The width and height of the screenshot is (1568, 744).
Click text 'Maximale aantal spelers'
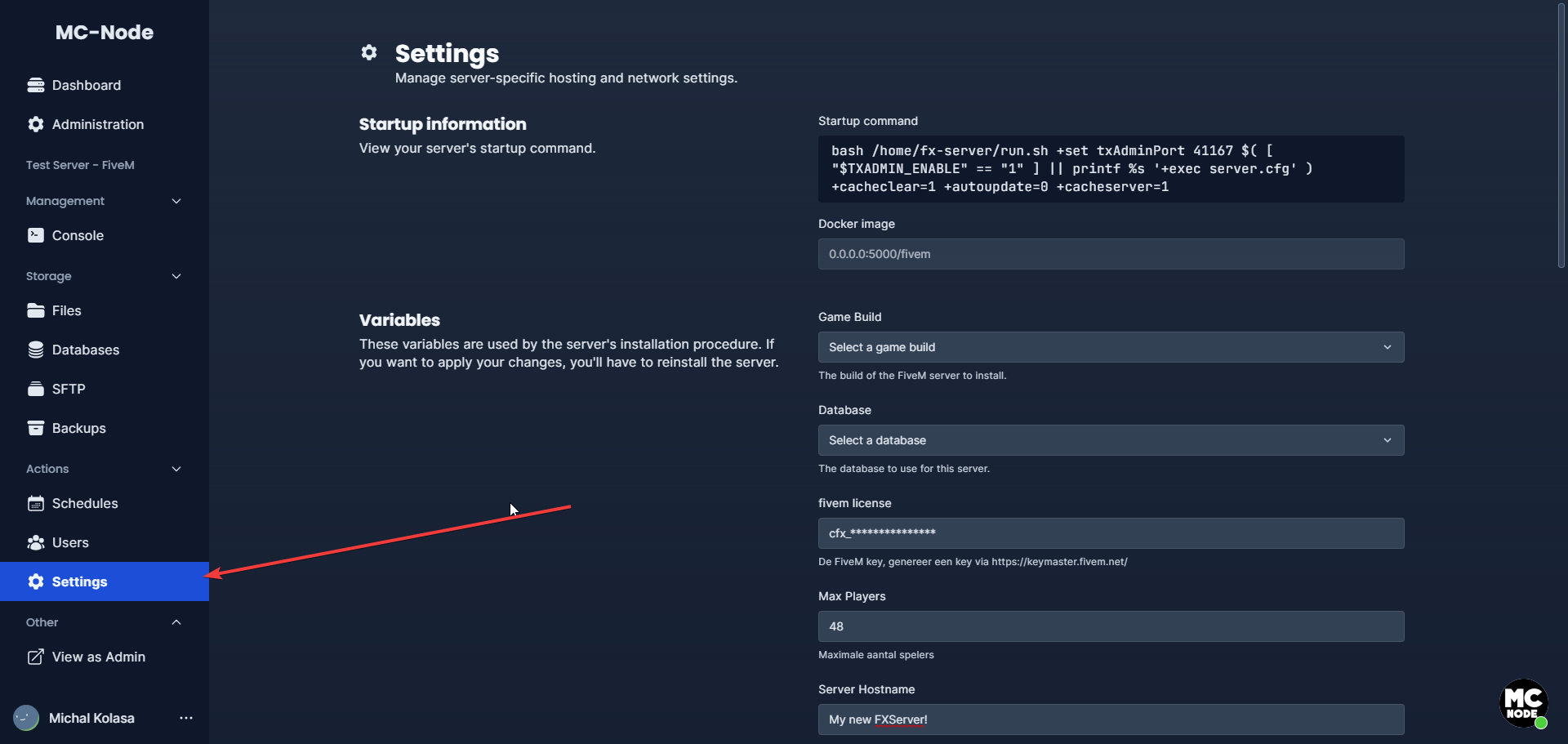876,655
